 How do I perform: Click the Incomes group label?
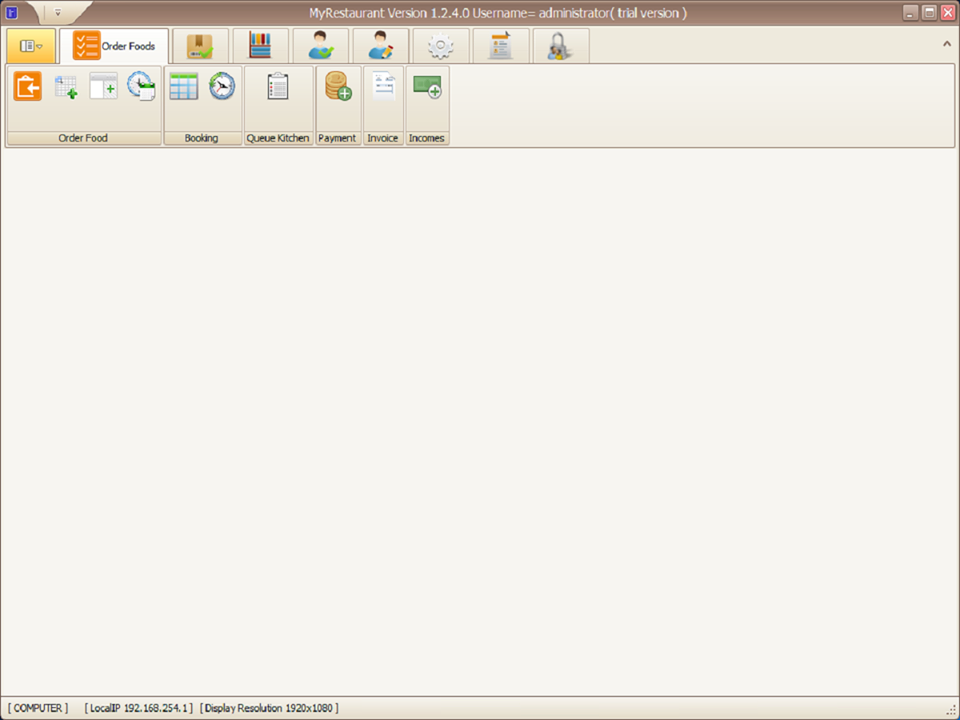tap(427, 138)
